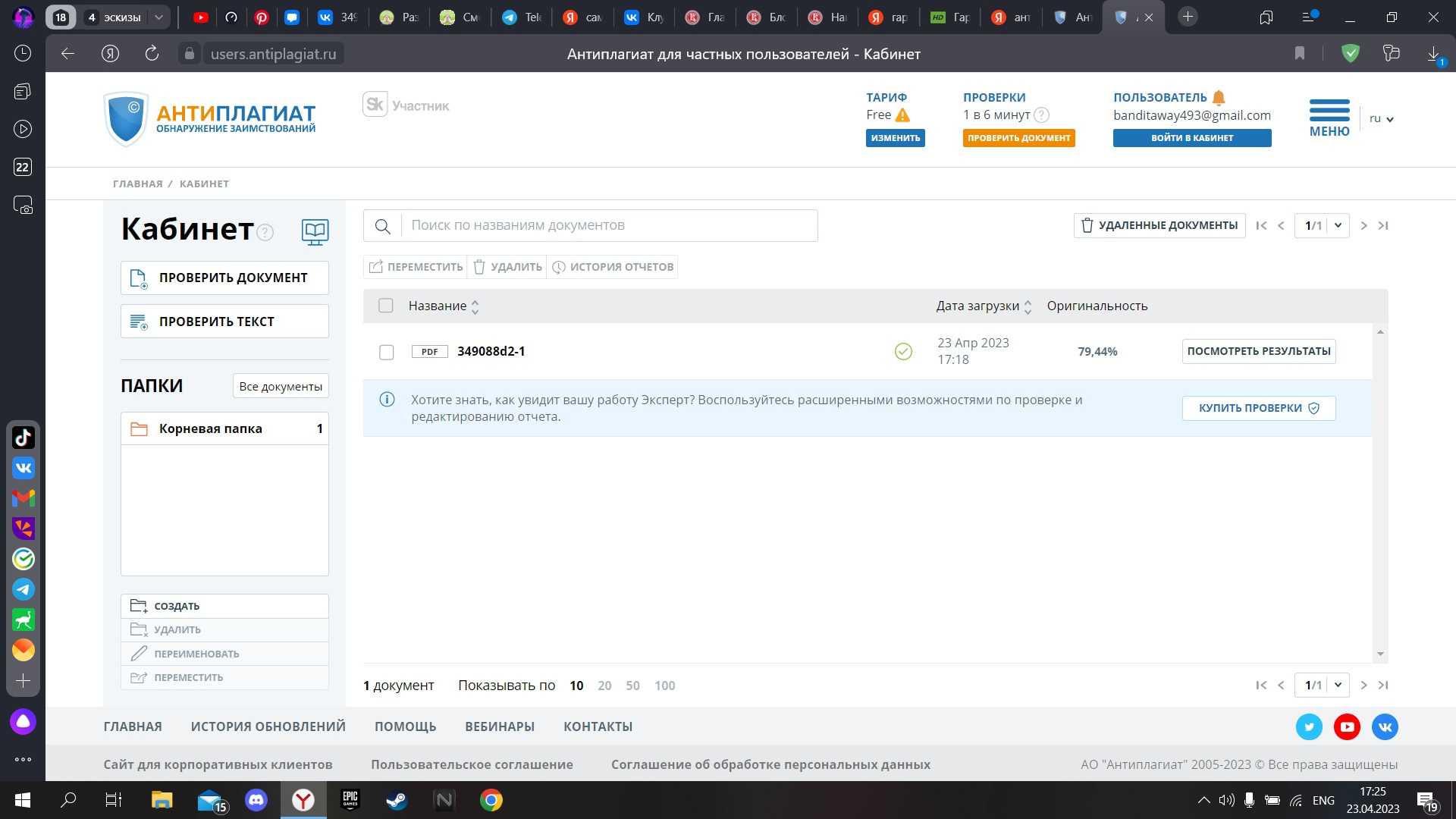
Task: Open the hamburger МЕНЮ icon
Action: (x=1329, y=111)
